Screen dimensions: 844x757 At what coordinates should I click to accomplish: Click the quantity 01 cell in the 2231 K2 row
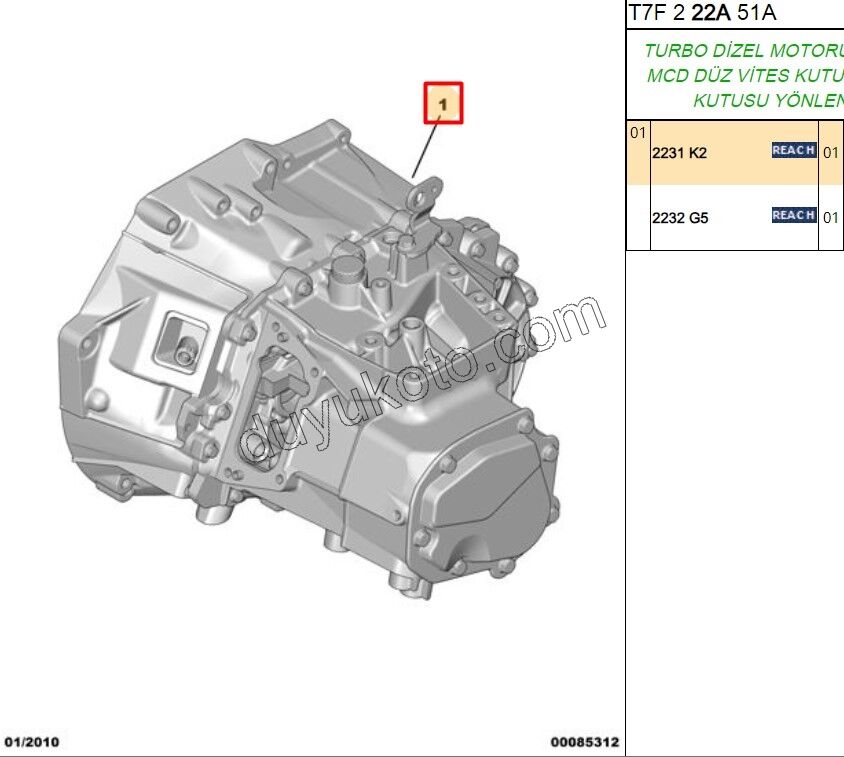coord(830,152)
